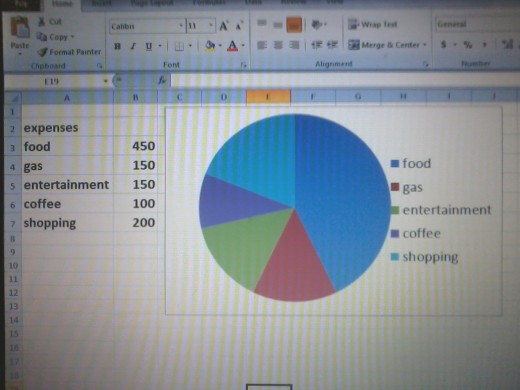Viewport: 520px width, 390px height.
Task: Click the function fx icon by formula bar
Action: pos(162,80)
